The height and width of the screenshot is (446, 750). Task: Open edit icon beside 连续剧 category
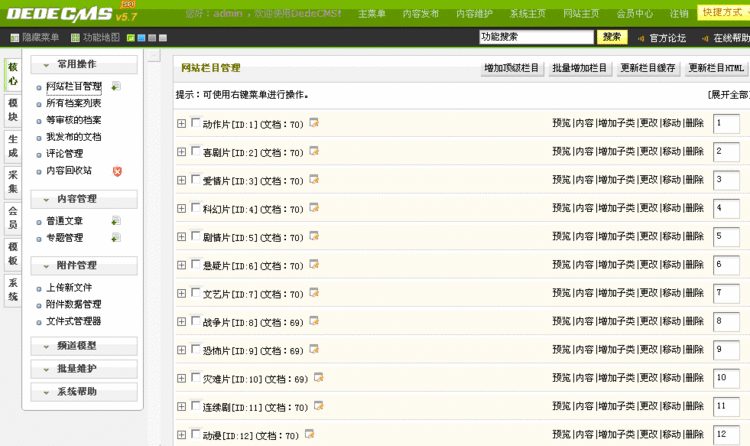click(319, 406)
